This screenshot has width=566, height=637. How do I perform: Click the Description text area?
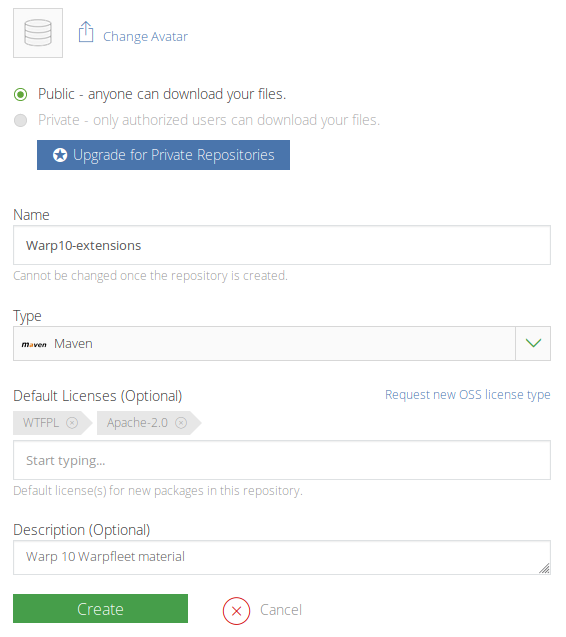pos(282,557)
